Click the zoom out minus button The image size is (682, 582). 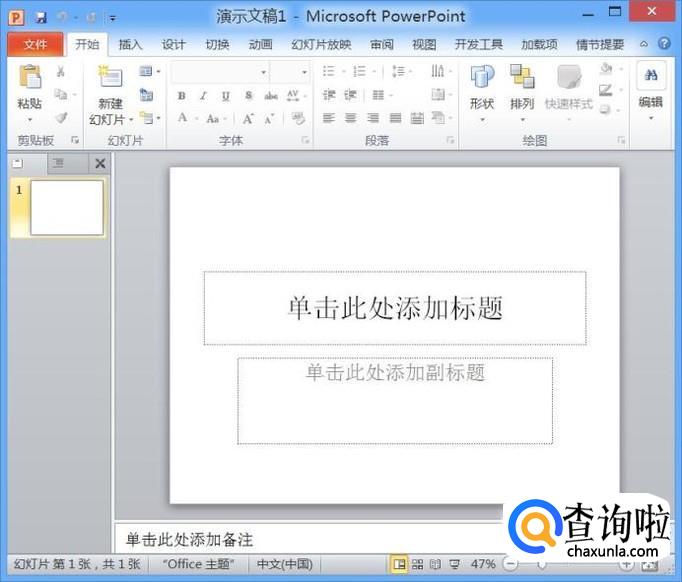click(511, 564)
